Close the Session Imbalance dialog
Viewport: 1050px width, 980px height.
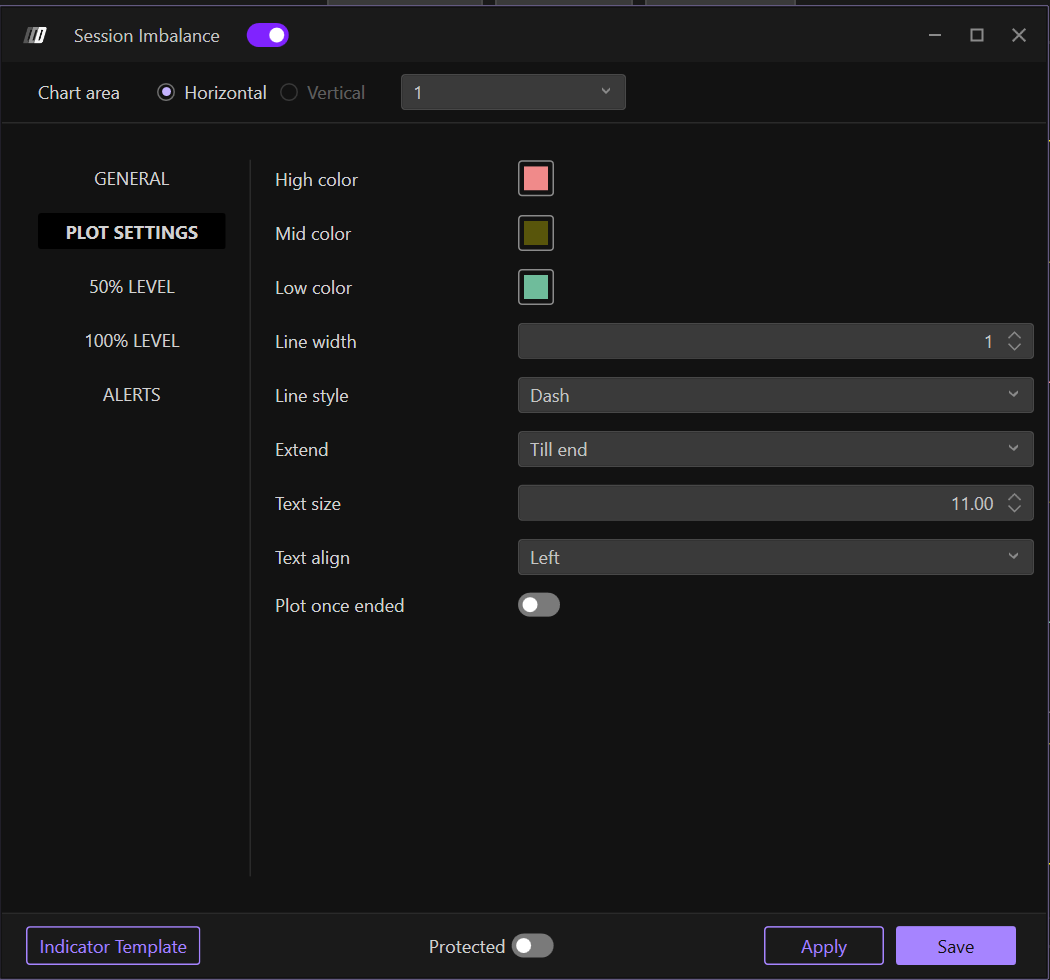click(1019, 36)
